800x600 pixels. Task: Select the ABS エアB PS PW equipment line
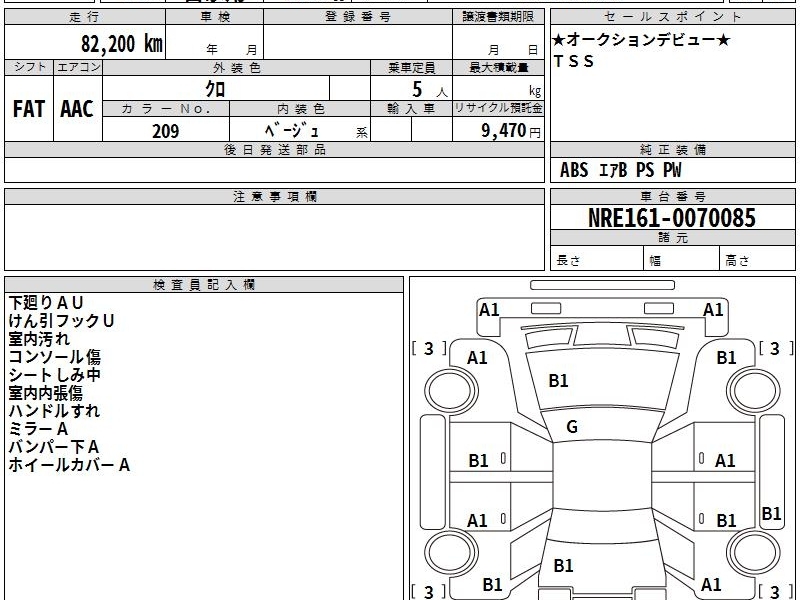point(620,170)
